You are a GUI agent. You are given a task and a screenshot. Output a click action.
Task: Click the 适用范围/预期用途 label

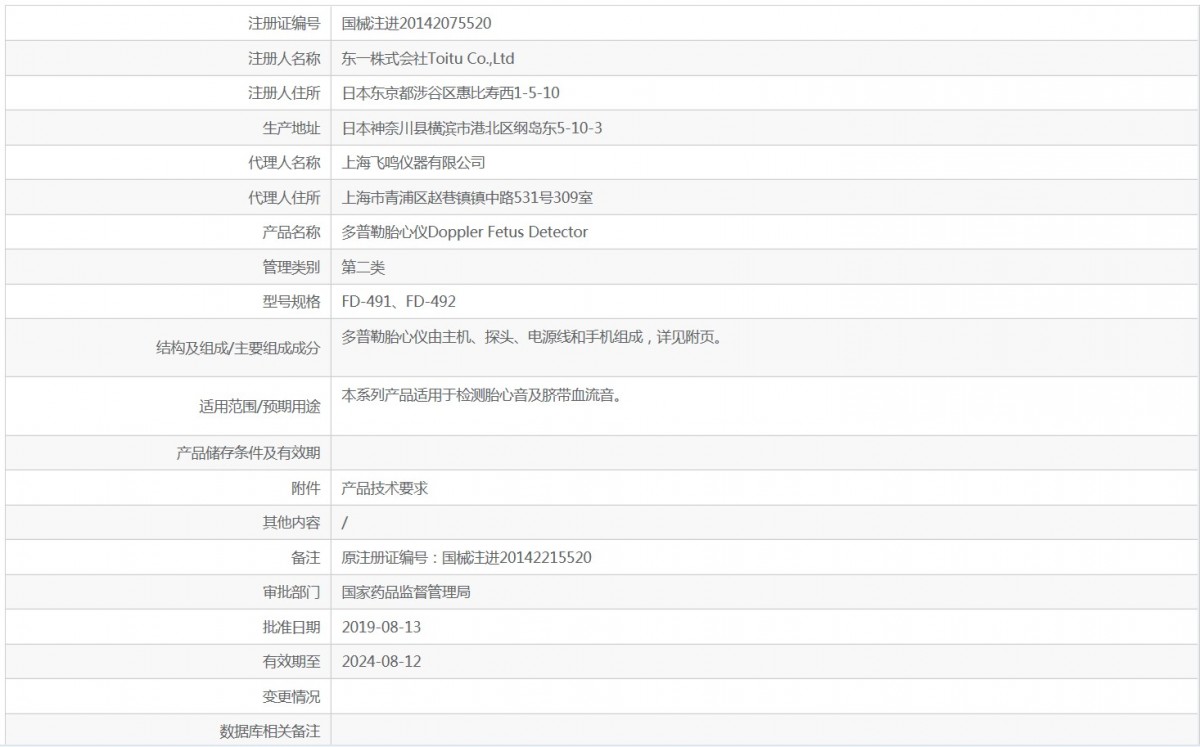(260, 406)
